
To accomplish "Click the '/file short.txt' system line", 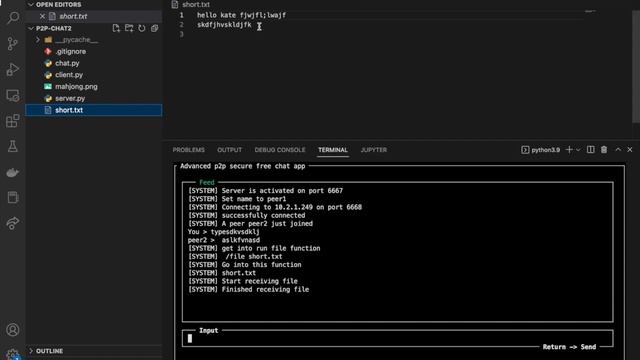I will pyautogui.click(x=235, y=256).
